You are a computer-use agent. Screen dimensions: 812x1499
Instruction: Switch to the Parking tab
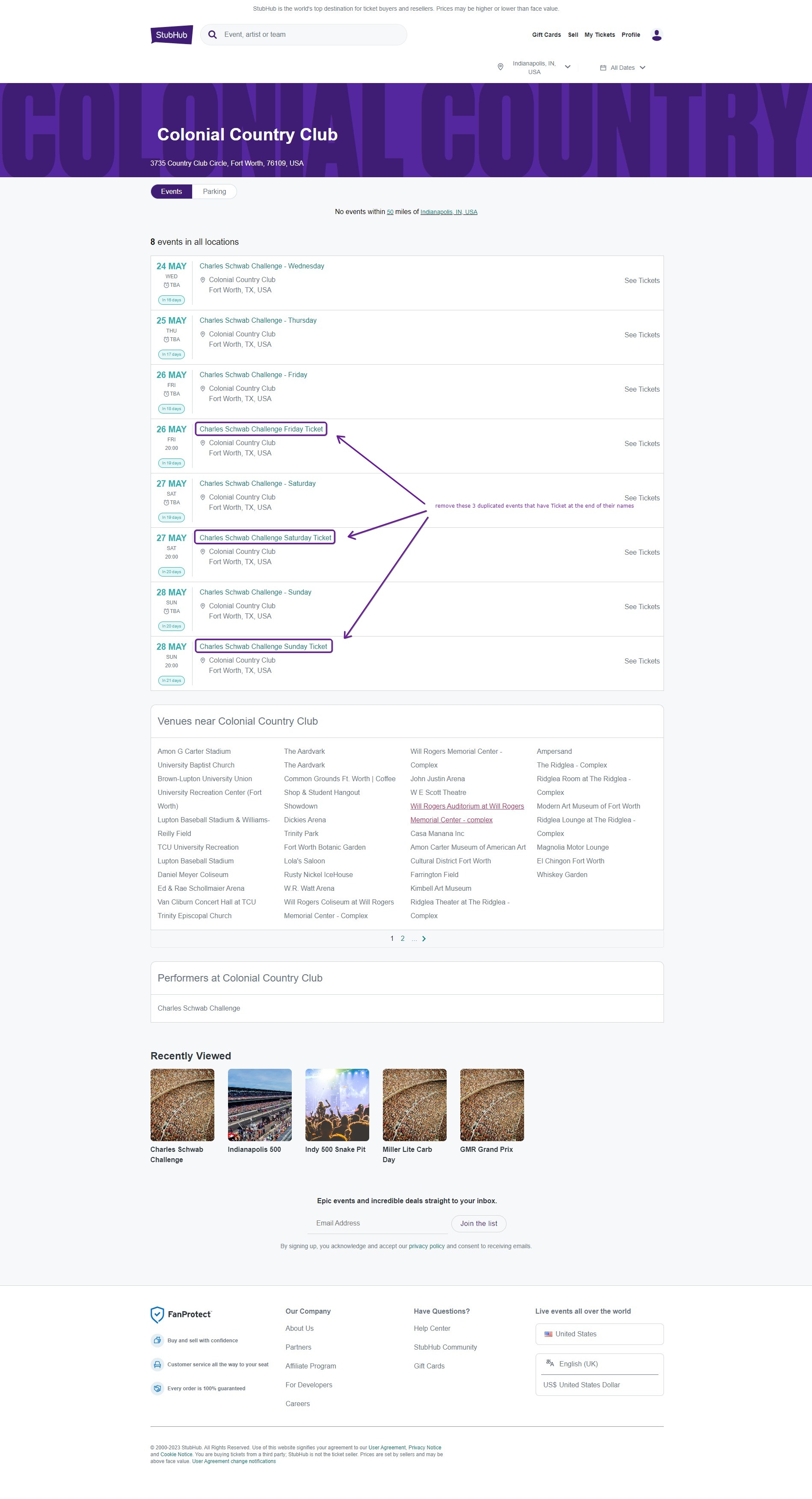pyautogui.click(x=215, y=191)
